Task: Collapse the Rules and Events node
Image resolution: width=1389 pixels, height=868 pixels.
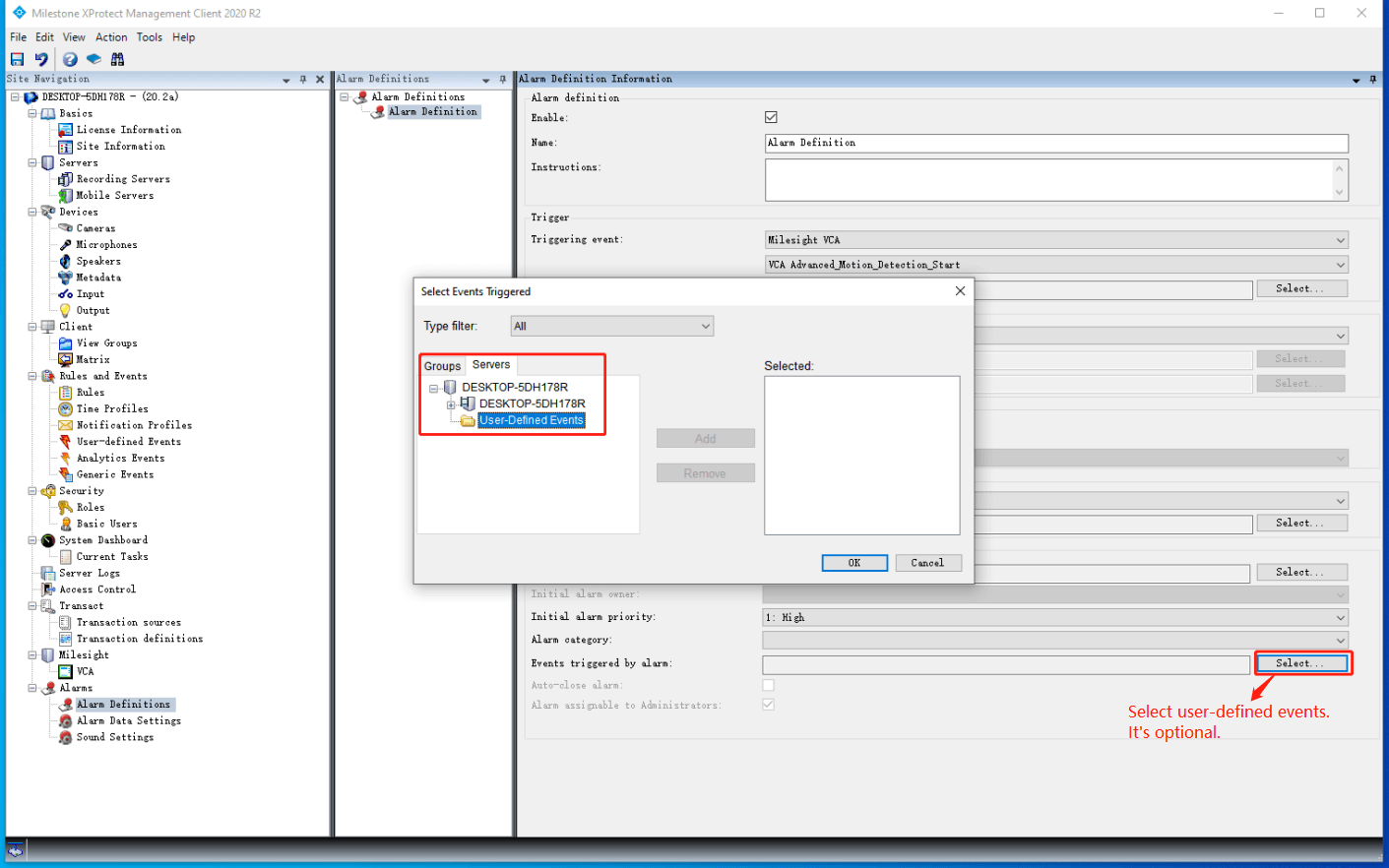Action: [x=32, y=376]
